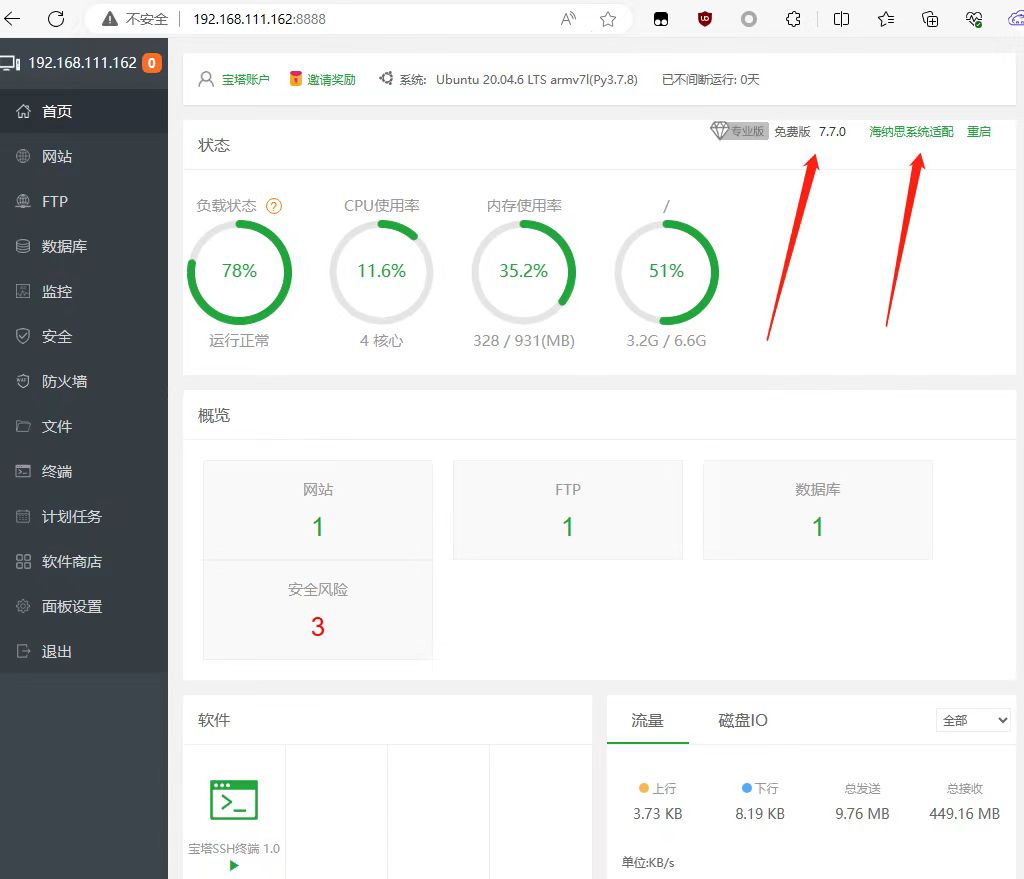Click the favorites star in address bar
The image size is (1024, 879).
[x=608, y=19]
